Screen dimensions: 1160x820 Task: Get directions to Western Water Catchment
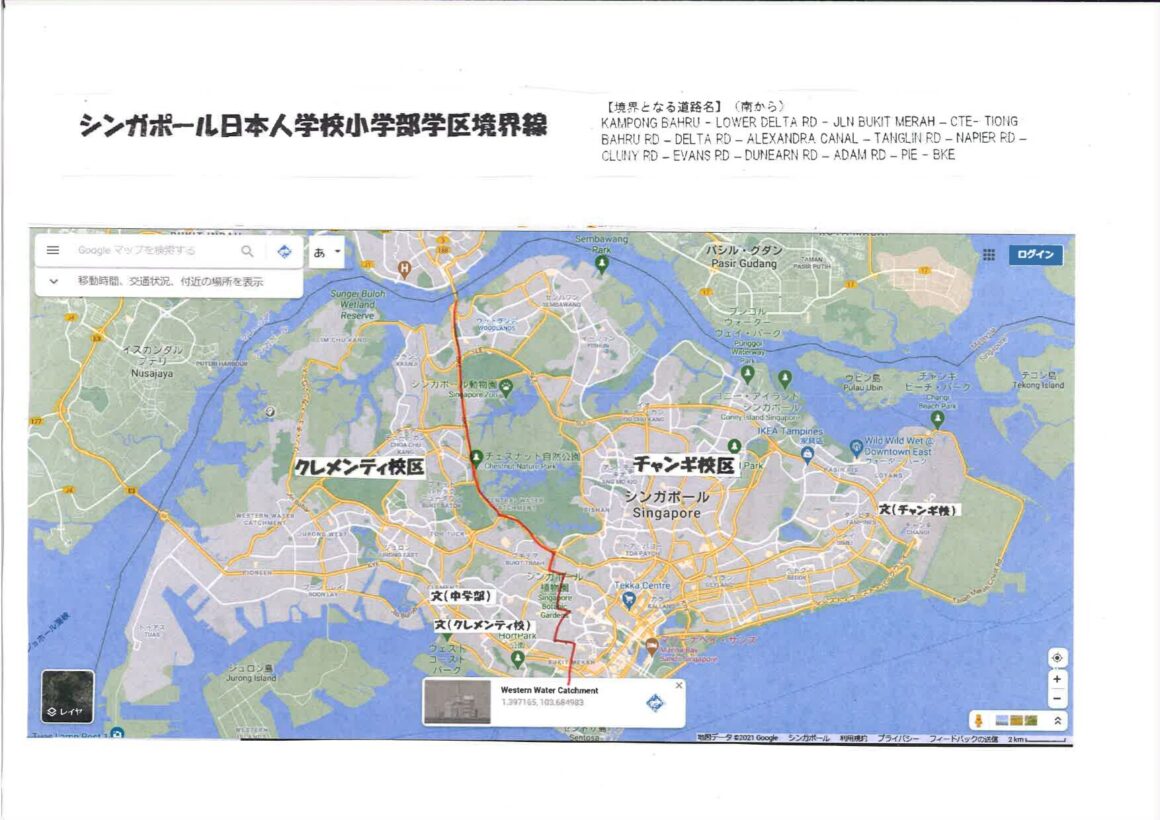[x=656, y=703]
